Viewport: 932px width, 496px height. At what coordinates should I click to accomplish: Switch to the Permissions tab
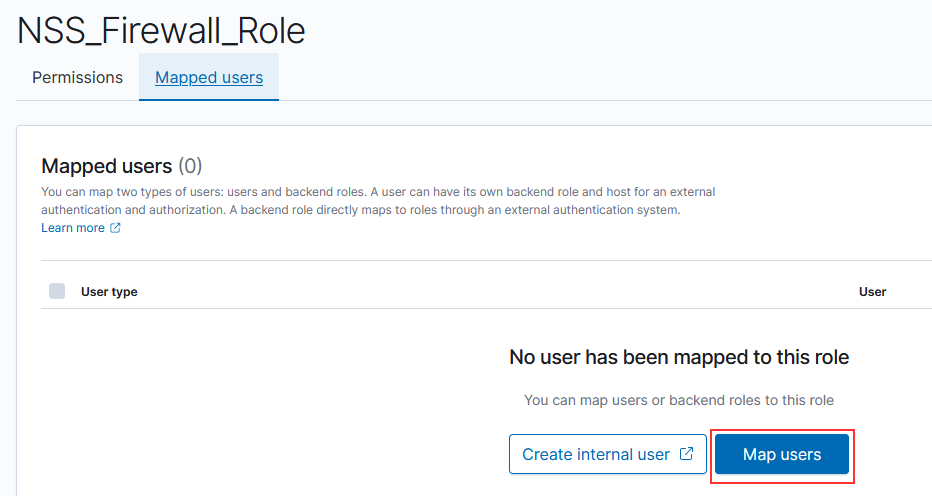point(77,77)
